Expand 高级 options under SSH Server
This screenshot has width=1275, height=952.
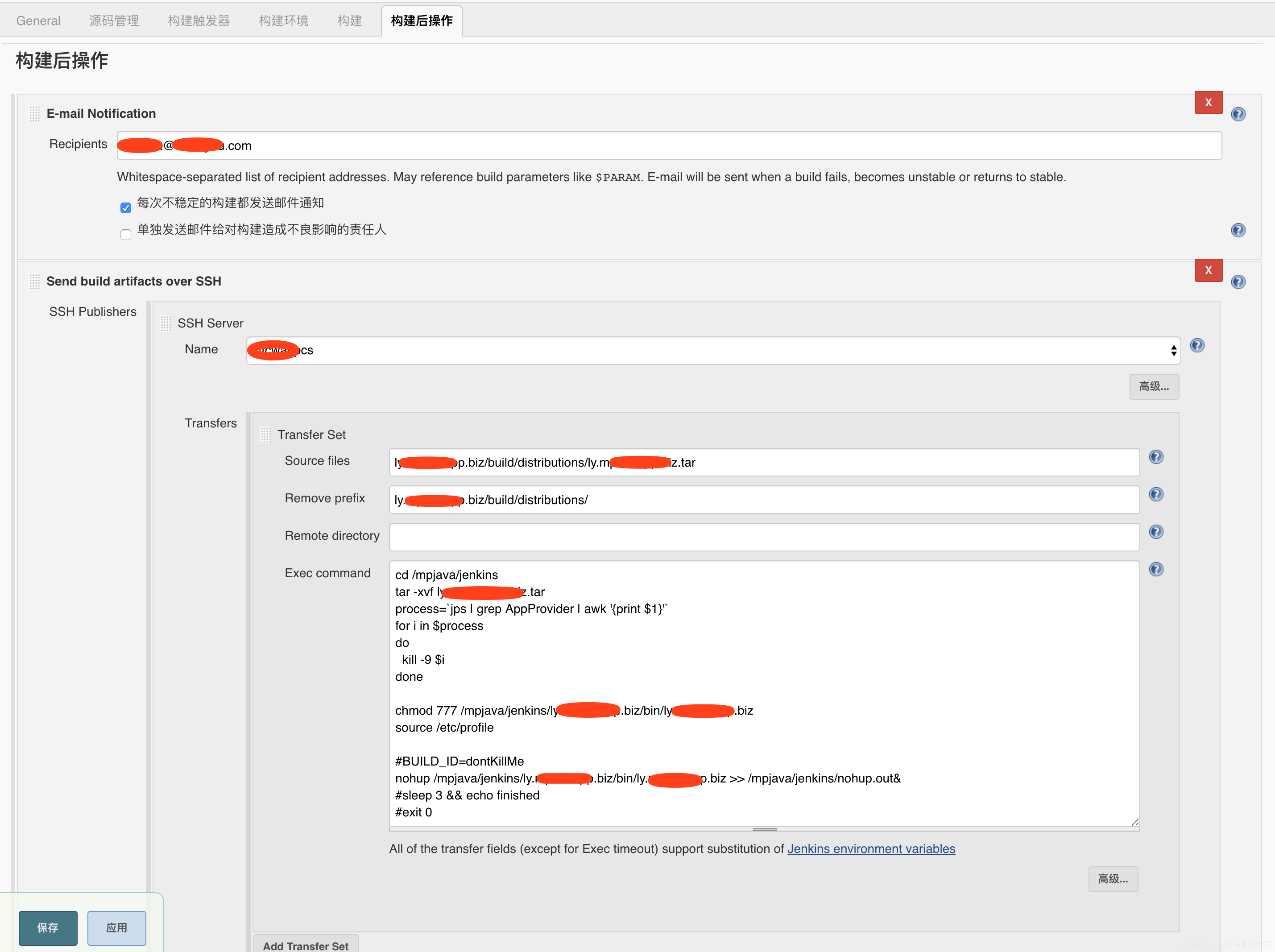pos(1154,387)
